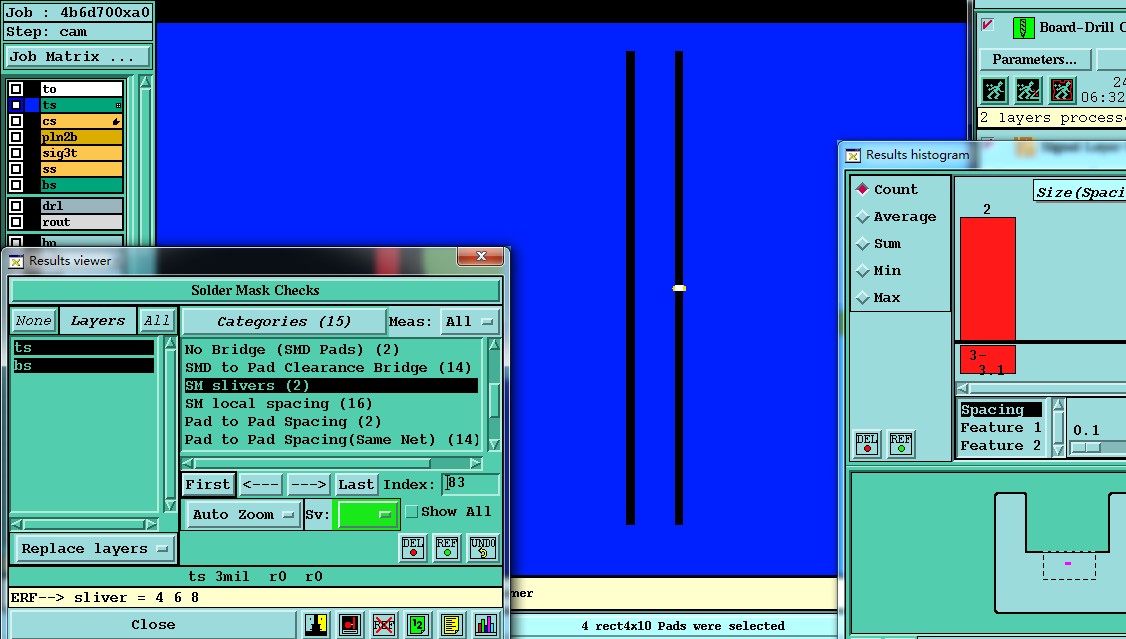
Task: Click the 0.1 slider in histogram
Action: [x=1086, y=447]
